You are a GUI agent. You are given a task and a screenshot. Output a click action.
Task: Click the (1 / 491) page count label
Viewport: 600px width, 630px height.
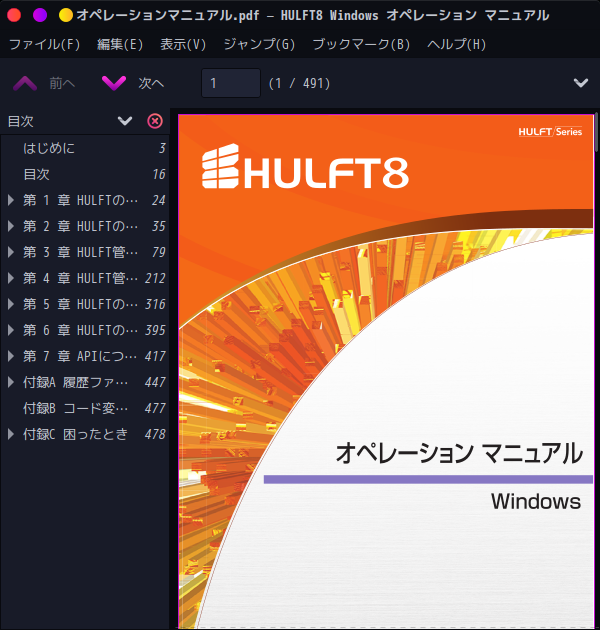pyautogui.click(x=299, y=84)
